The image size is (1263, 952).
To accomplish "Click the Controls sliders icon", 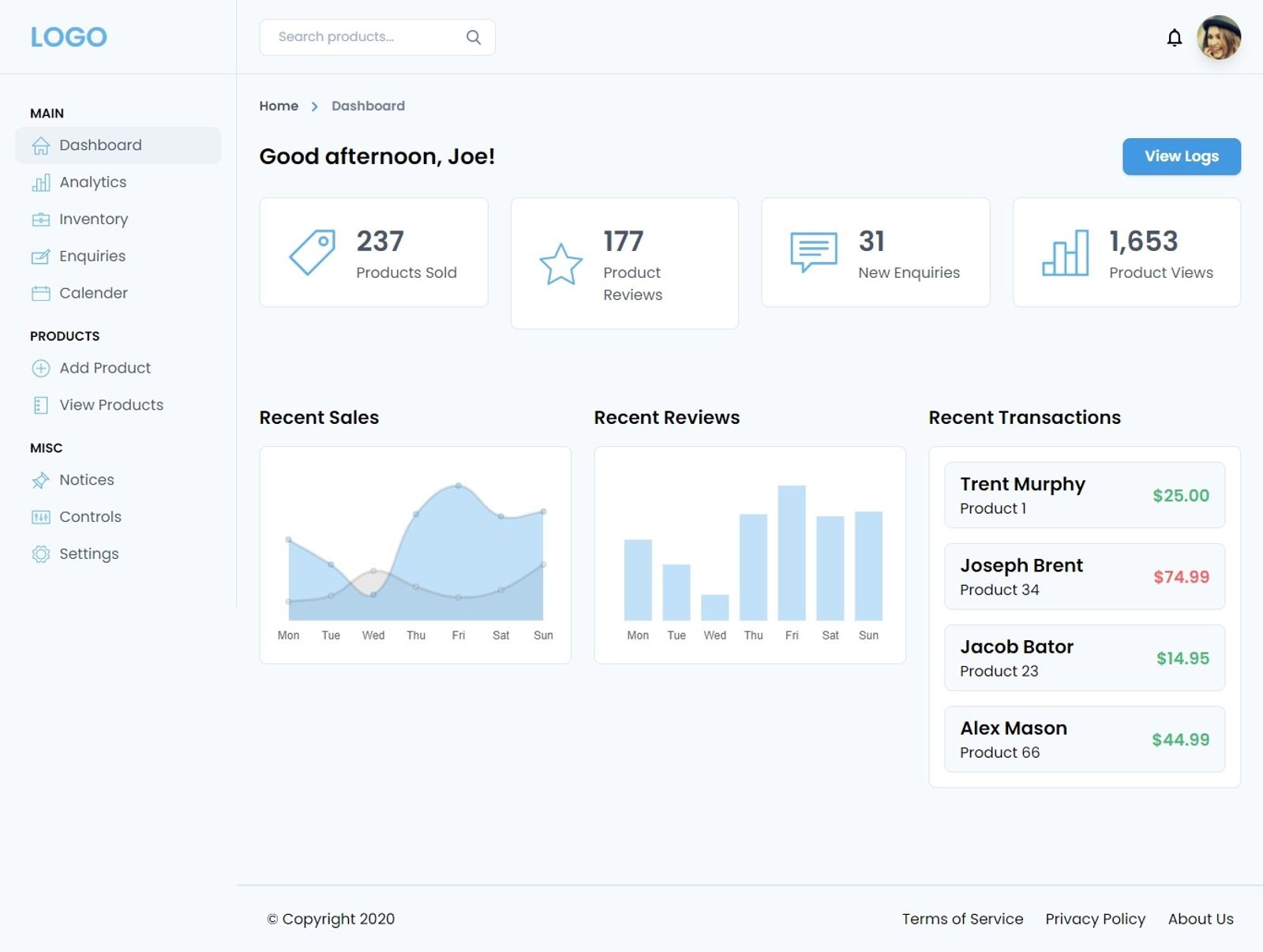I will click(x=41, y=517).
